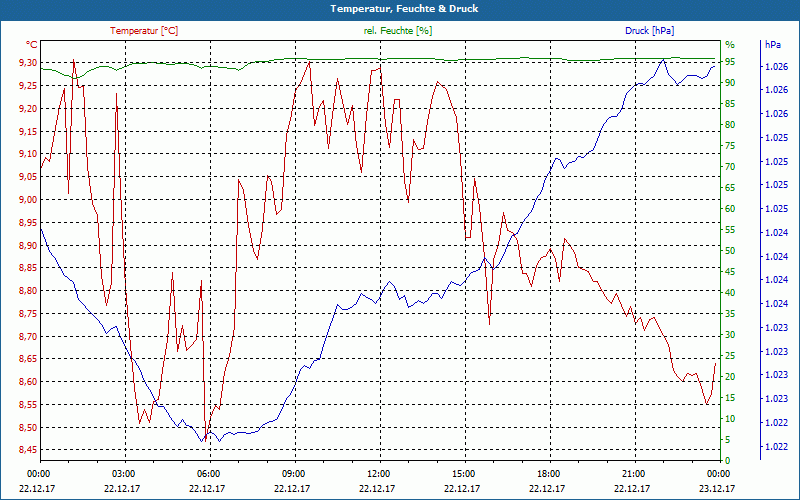Click the green '15' humidity axis value
This screenshot has width=800, height=500.
[x=730, y=398]
